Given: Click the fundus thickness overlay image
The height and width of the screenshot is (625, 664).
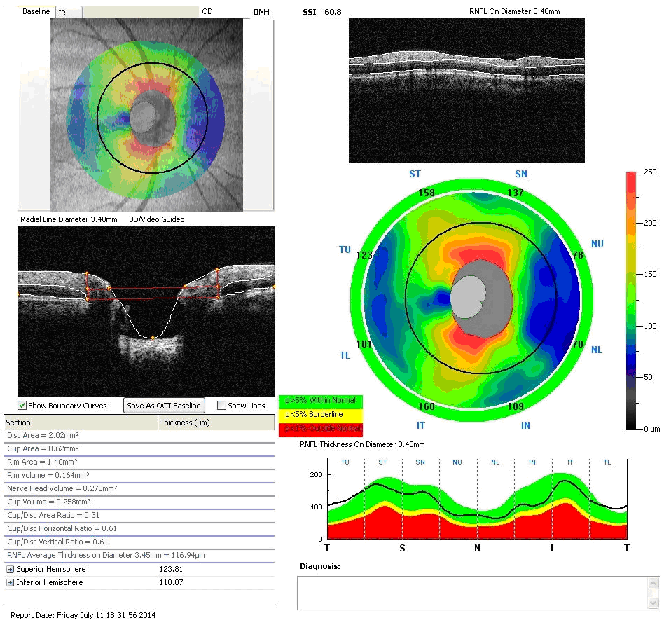Looking at the screenshot, I should click(x=147, y=114).
